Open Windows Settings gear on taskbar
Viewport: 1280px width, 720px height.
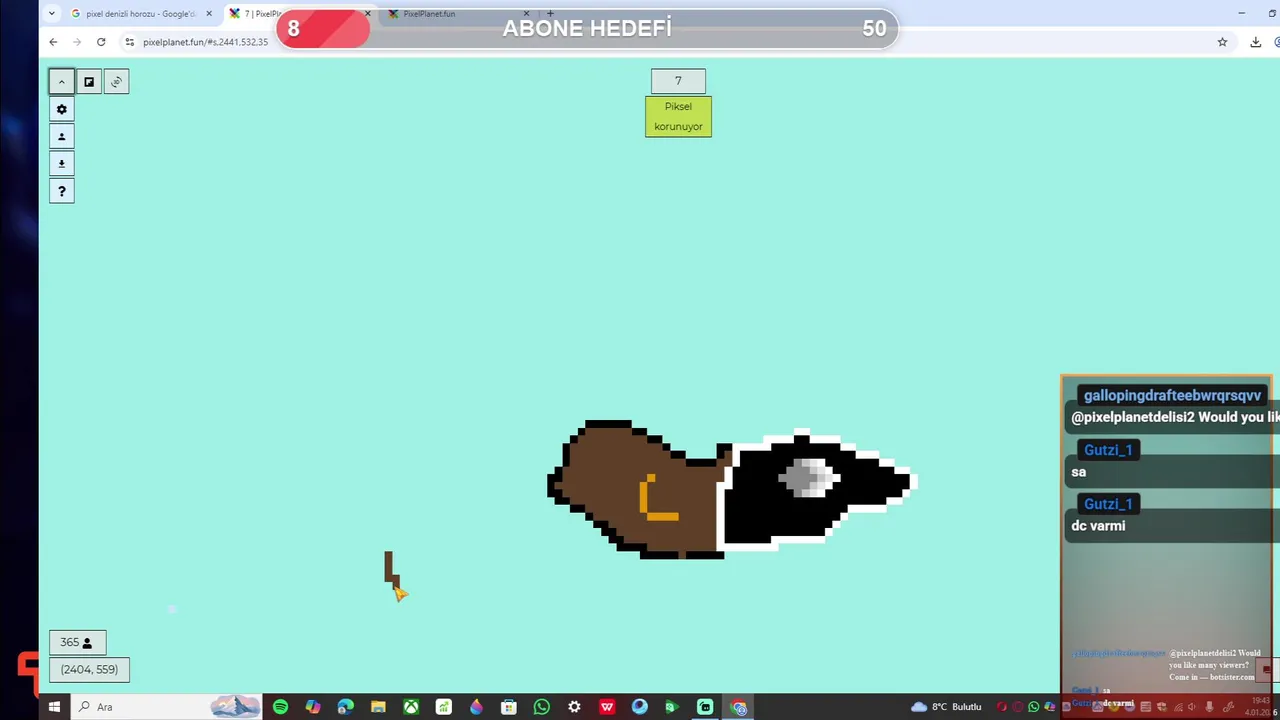(x=574, y=707)
